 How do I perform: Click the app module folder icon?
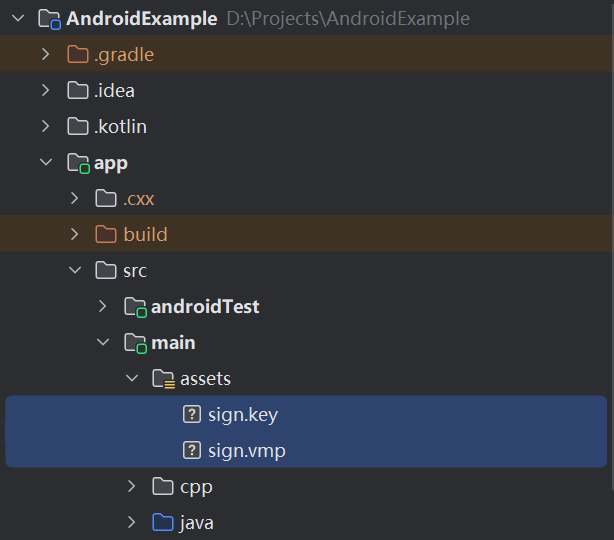(78, 163)
